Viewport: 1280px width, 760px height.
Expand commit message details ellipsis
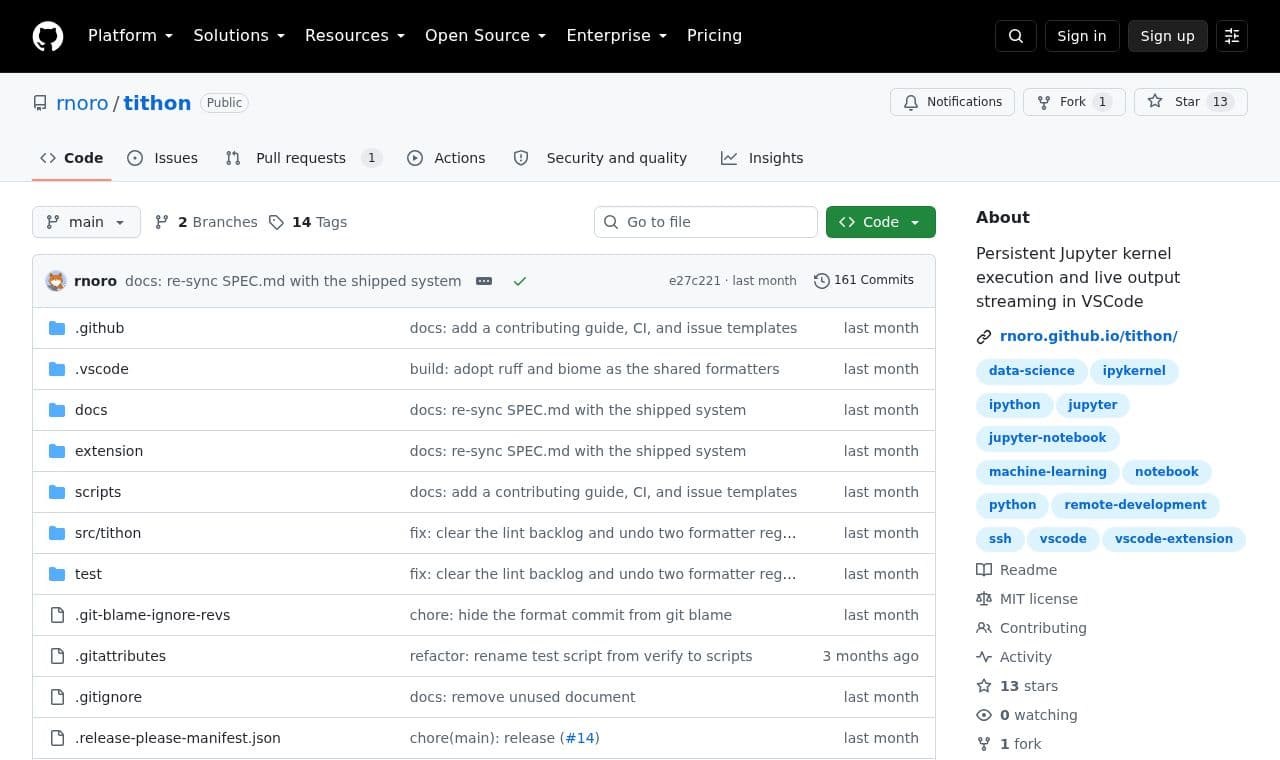click(484, 281)
